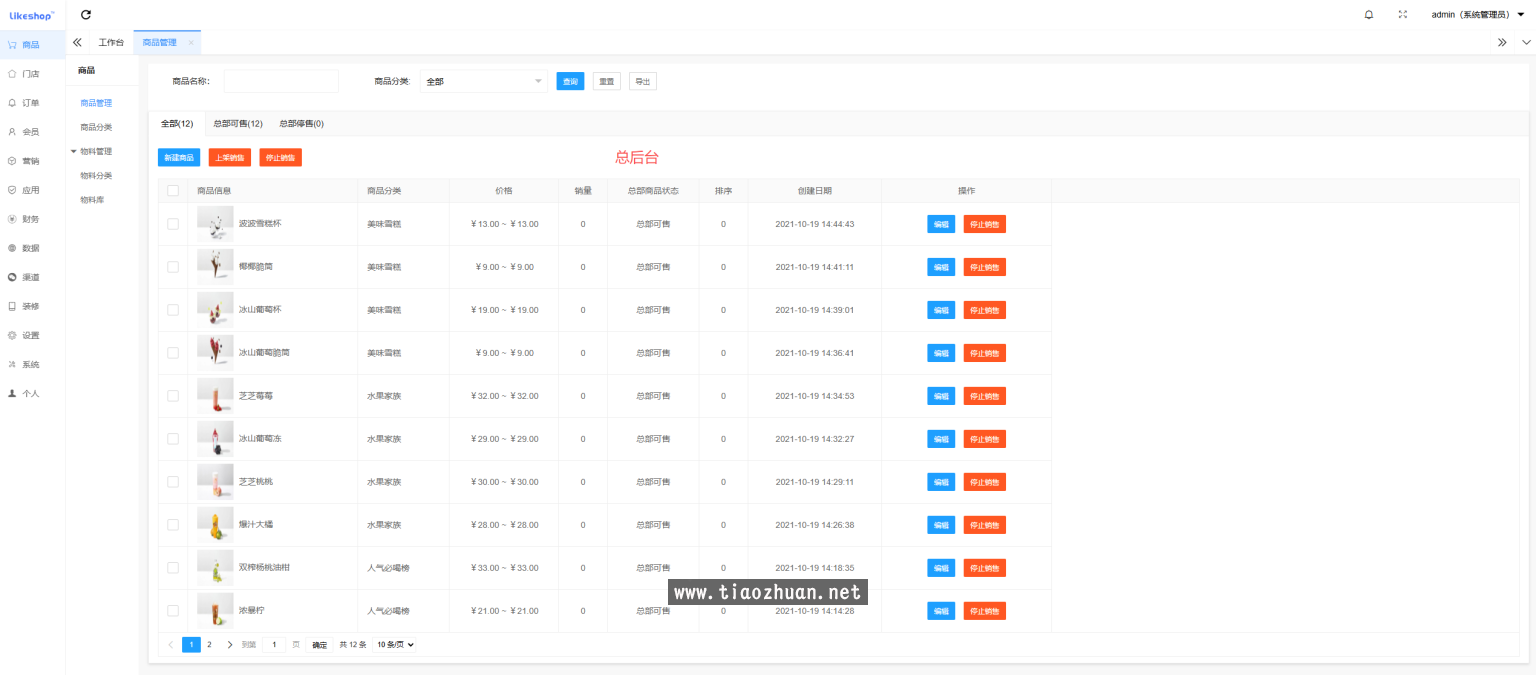Click the 停止销售 button above the table
The width and height of the screenshot is (1536, 675).
(280, 158)
